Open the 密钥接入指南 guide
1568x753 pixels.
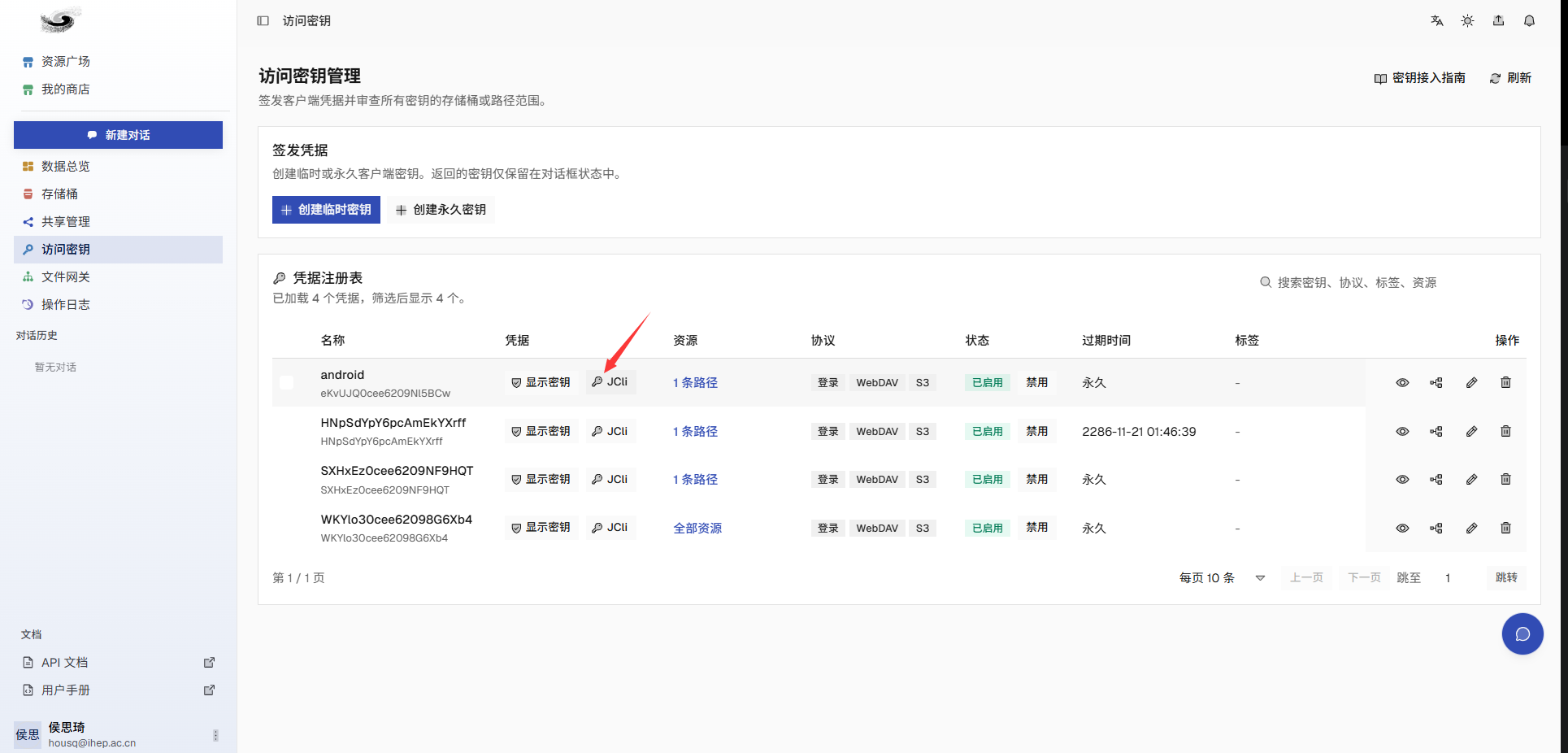pyautogui.click(x=1419, y=78)
